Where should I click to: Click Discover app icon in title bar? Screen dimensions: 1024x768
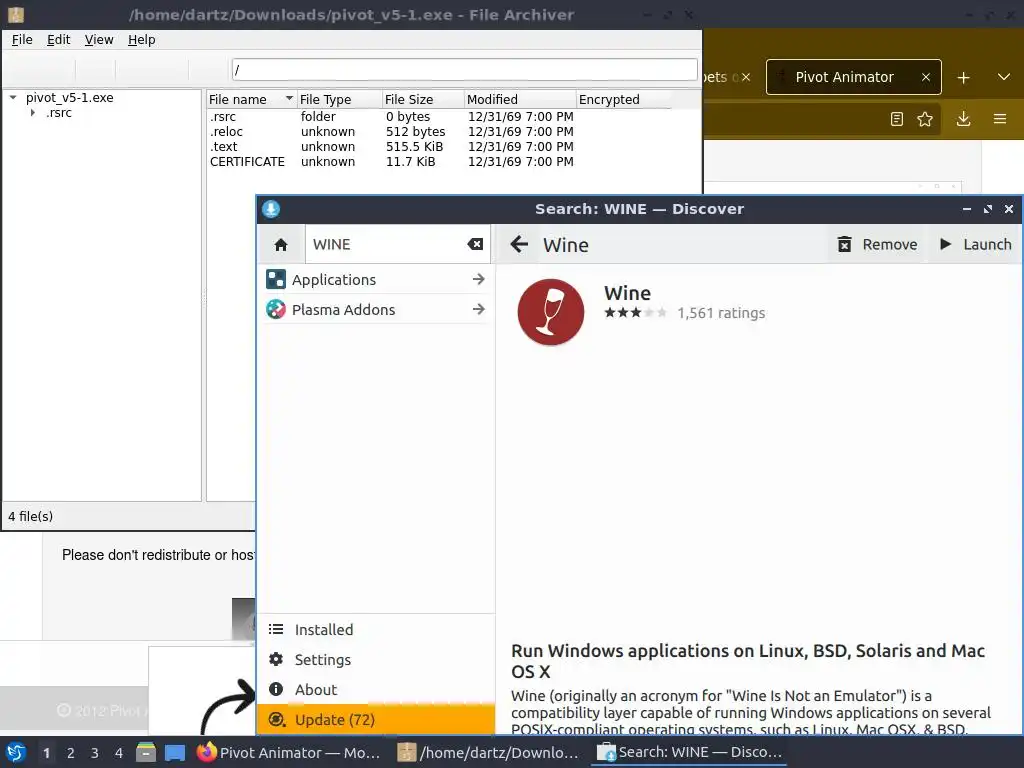click(x=271, y=209)
